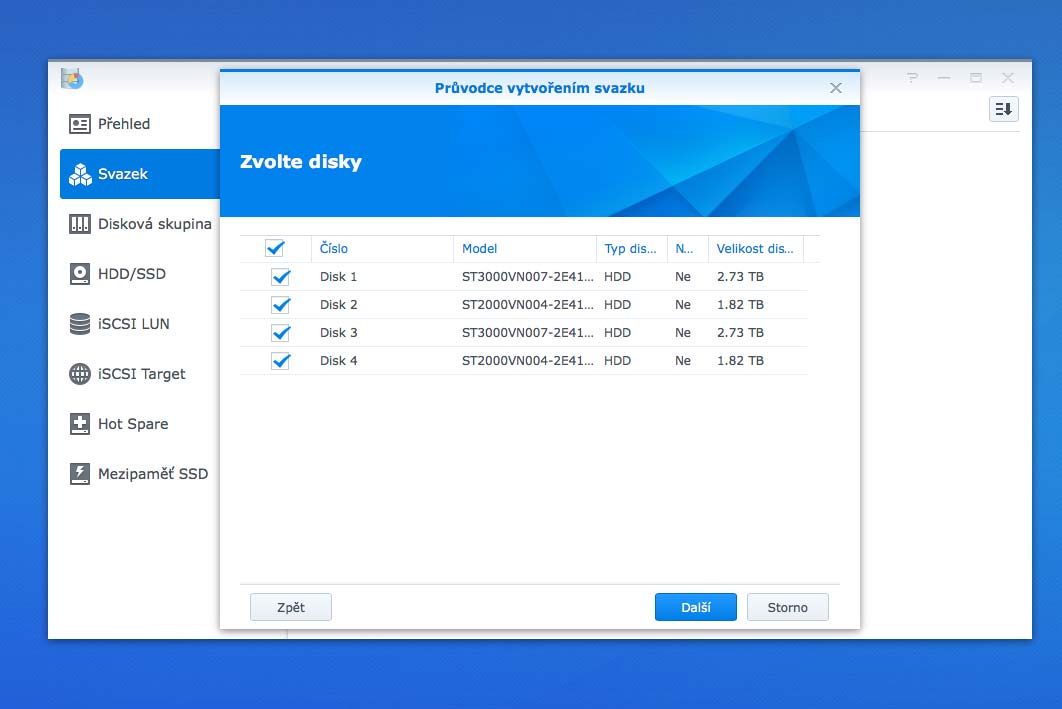
Task: Sort by Velikost disku column header
Action: 755,248
